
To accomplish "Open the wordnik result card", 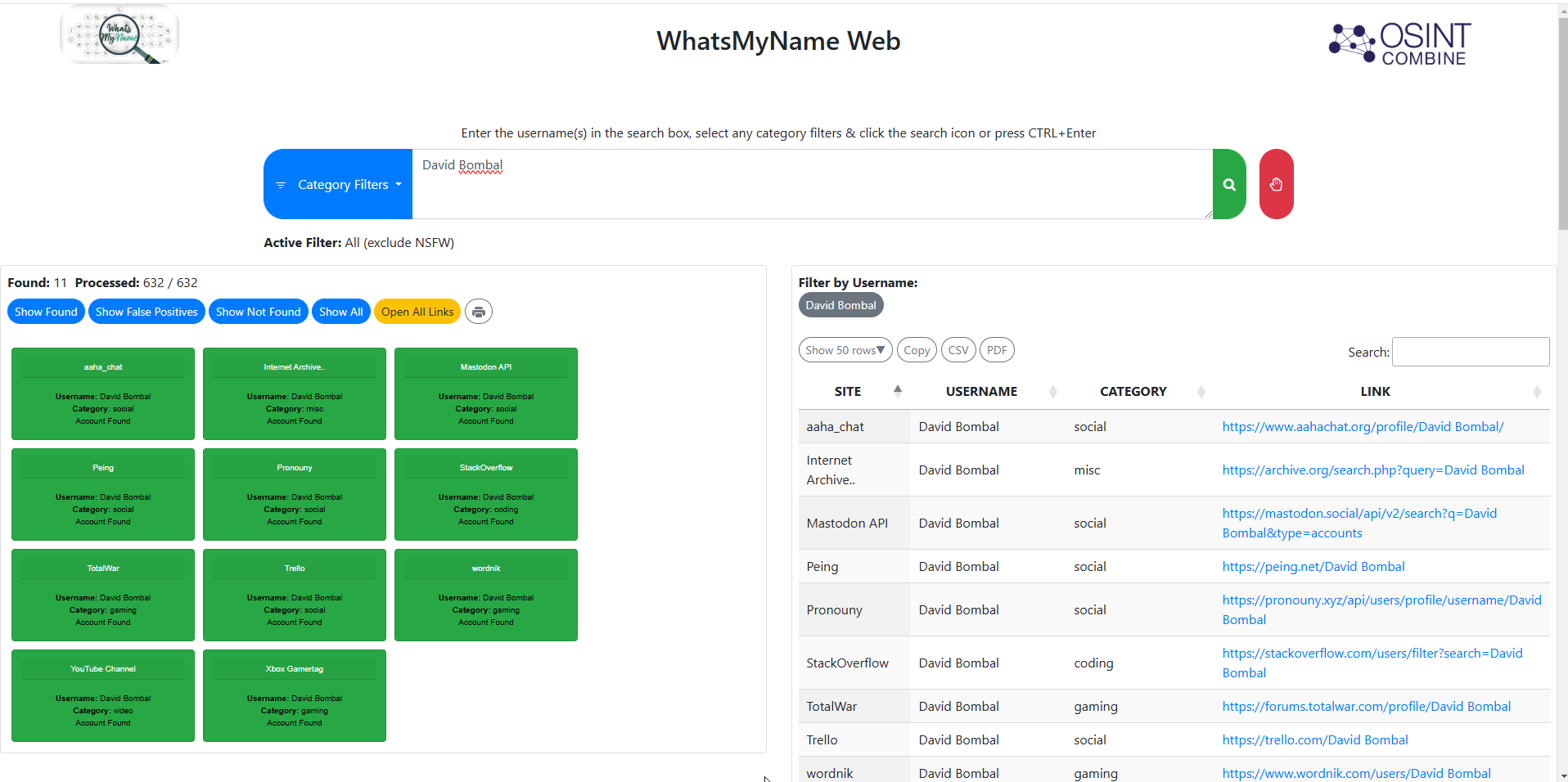I will [x=486, y=595].
